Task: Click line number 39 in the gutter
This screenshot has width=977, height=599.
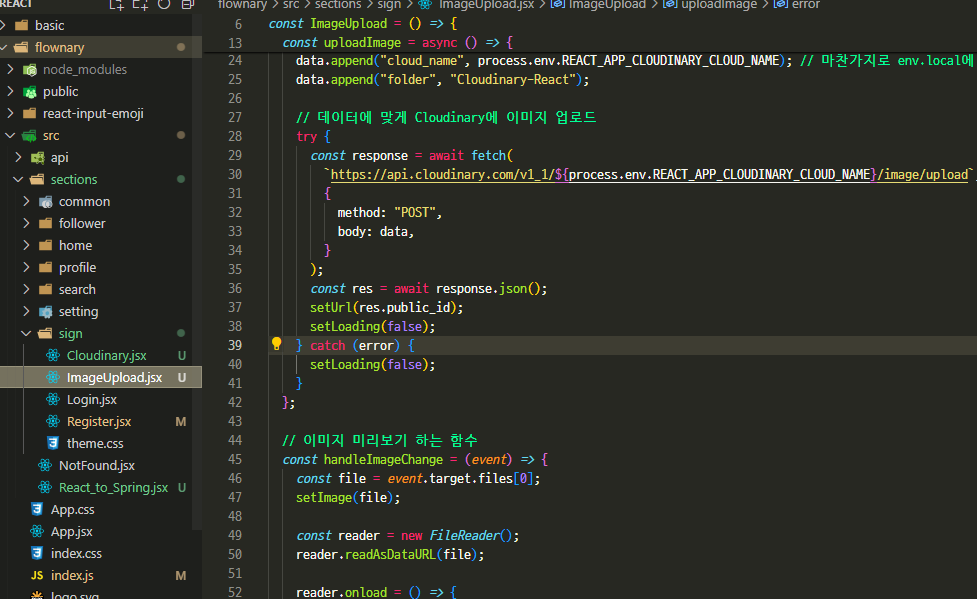Action: [235, 345]
